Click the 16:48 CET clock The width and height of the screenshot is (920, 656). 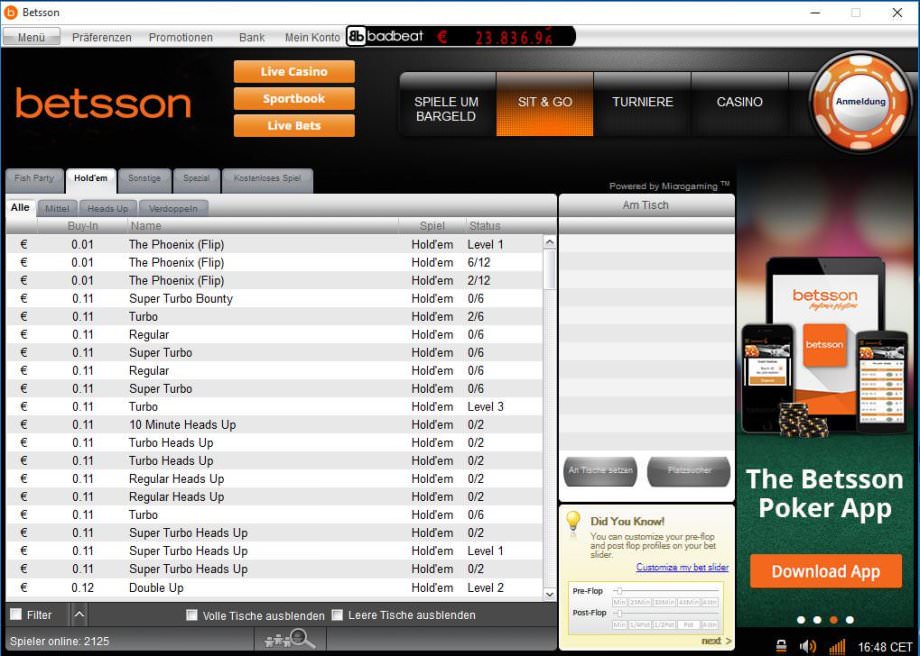[x=885, y=647]
